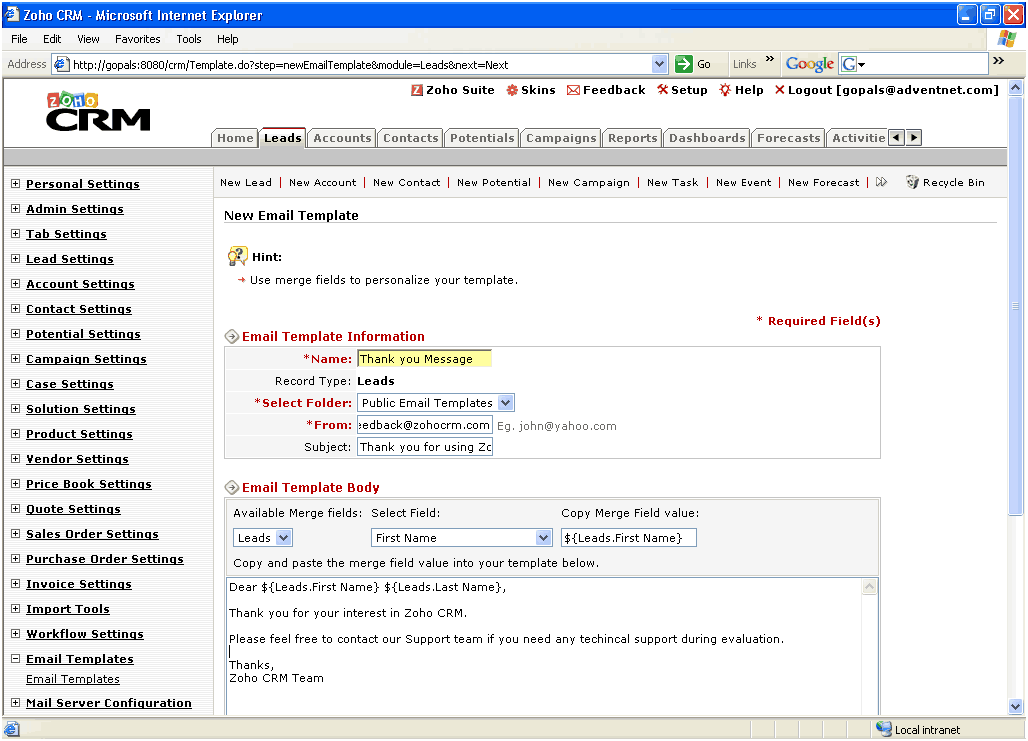Image resolution: width=1028 pixels, height=741 pixels.
Task: Open the Tools menu
Action: coord(189,39)
